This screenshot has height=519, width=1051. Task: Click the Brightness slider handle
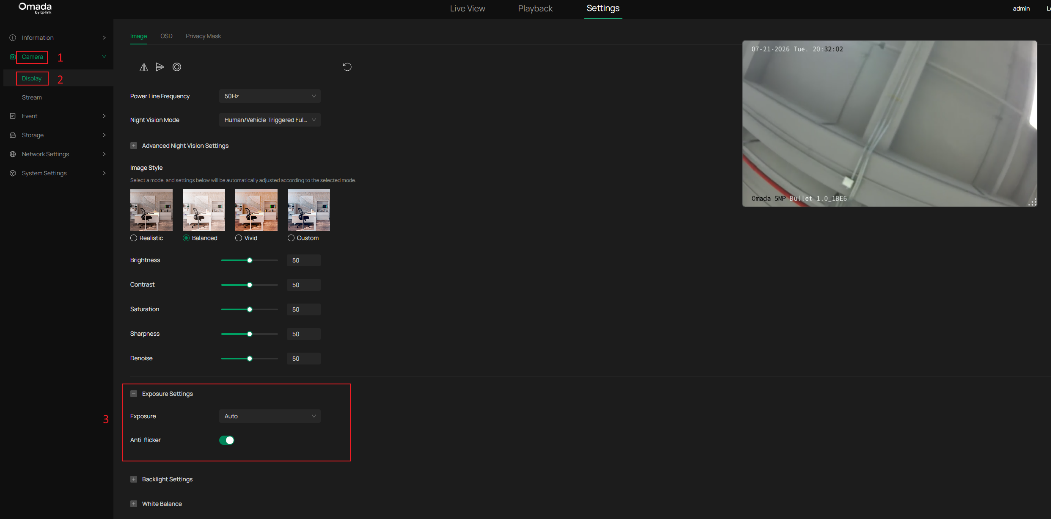tap(249, 260)
